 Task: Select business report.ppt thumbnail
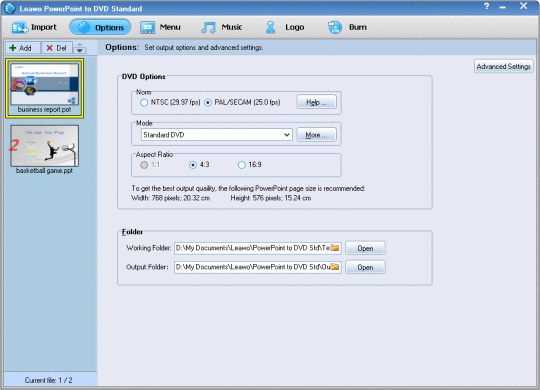click(44, 84)
